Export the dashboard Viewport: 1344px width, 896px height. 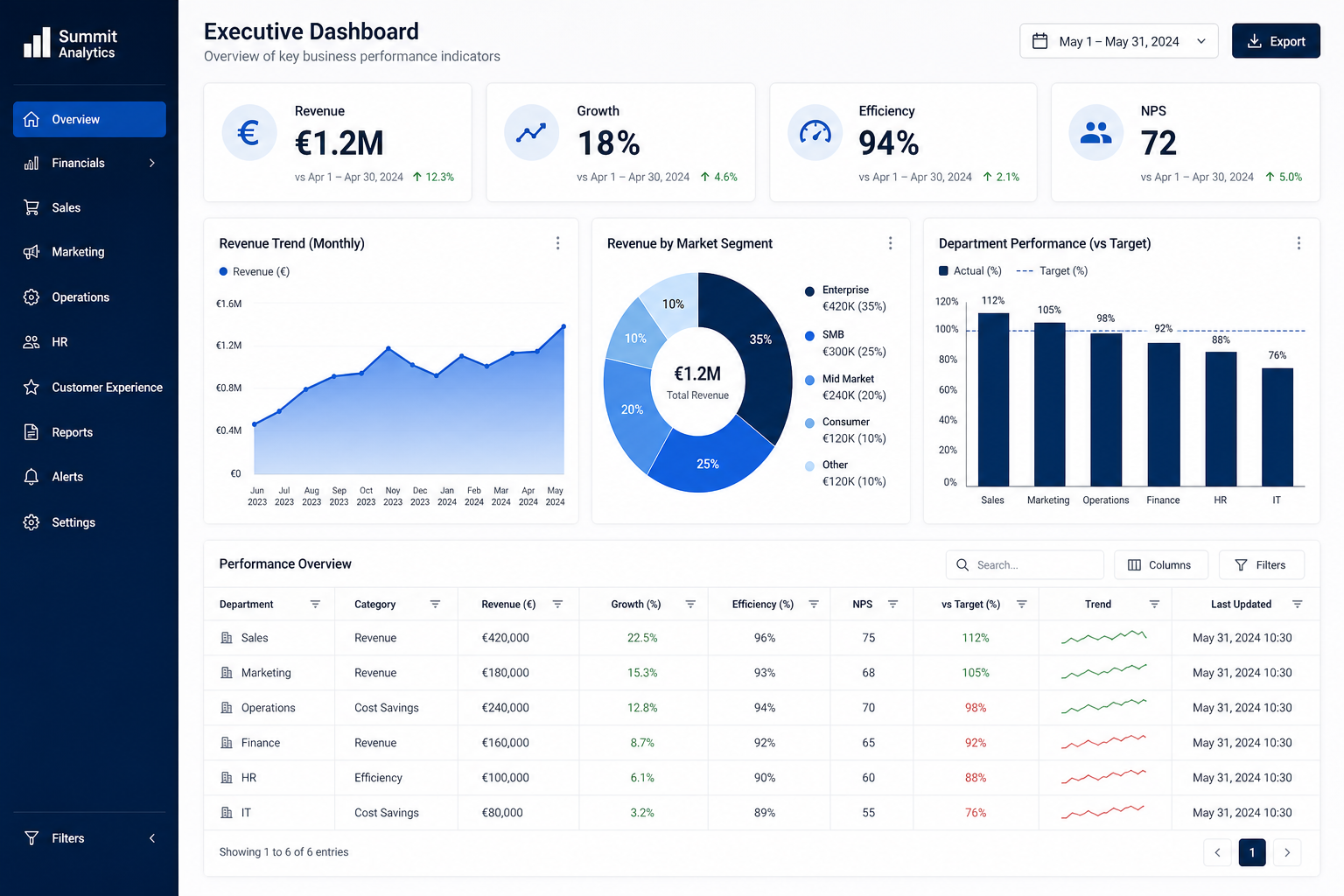tap(1276, 41)
